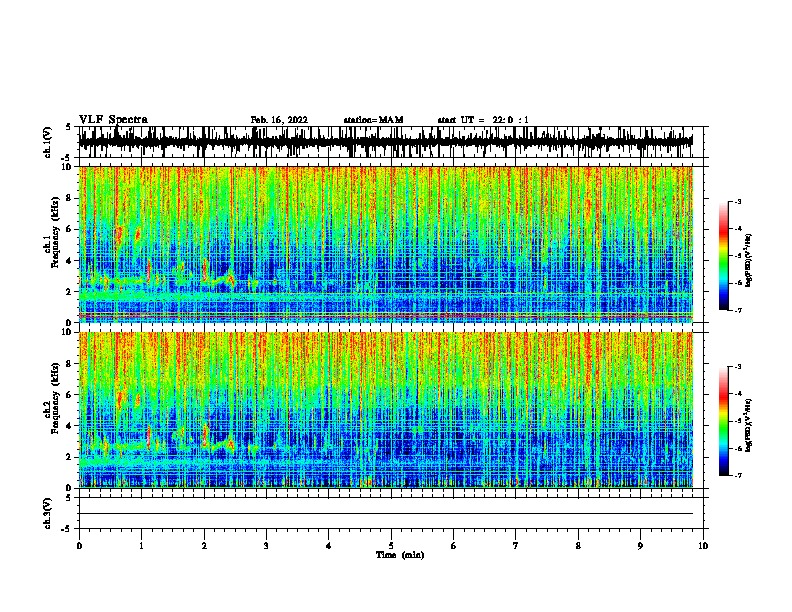Click the ch.2 color scale bar
The width and height of the screenshot is (792, 612).
[724, 421]
